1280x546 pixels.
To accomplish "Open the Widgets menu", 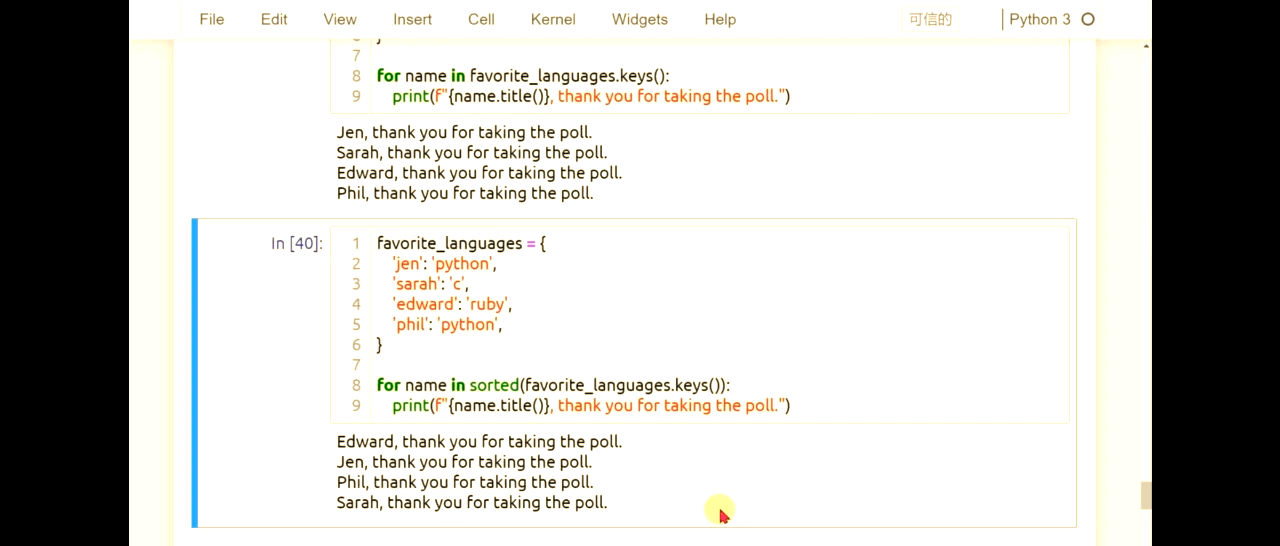I will tap(640, 19).
